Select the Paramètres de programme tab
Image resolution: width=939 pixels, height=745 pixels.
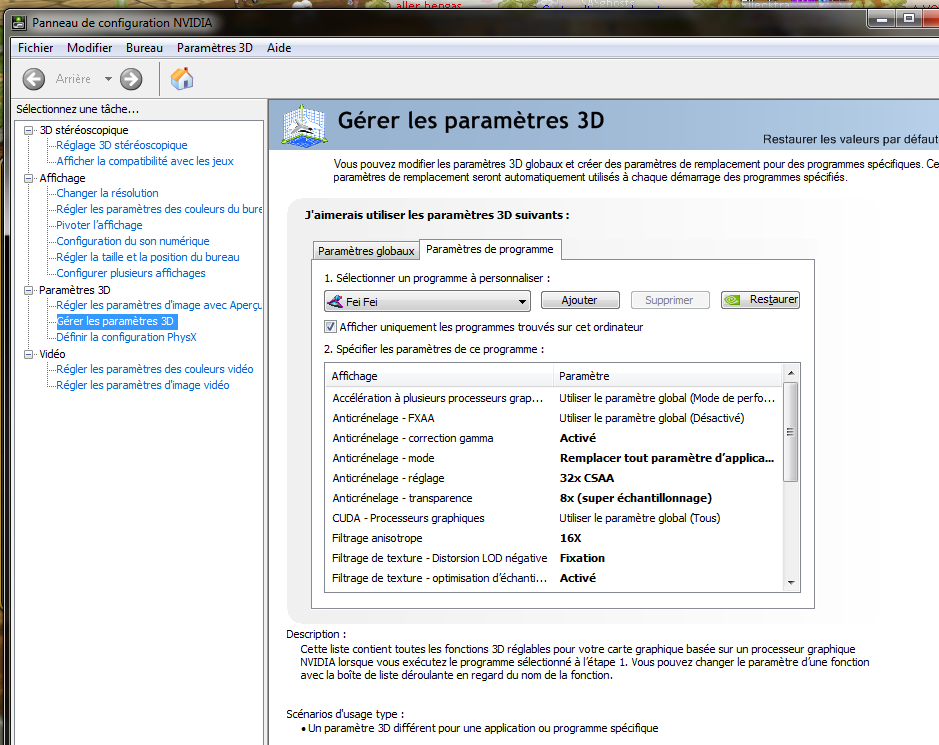pyautogui.click(x=490, y=249)
